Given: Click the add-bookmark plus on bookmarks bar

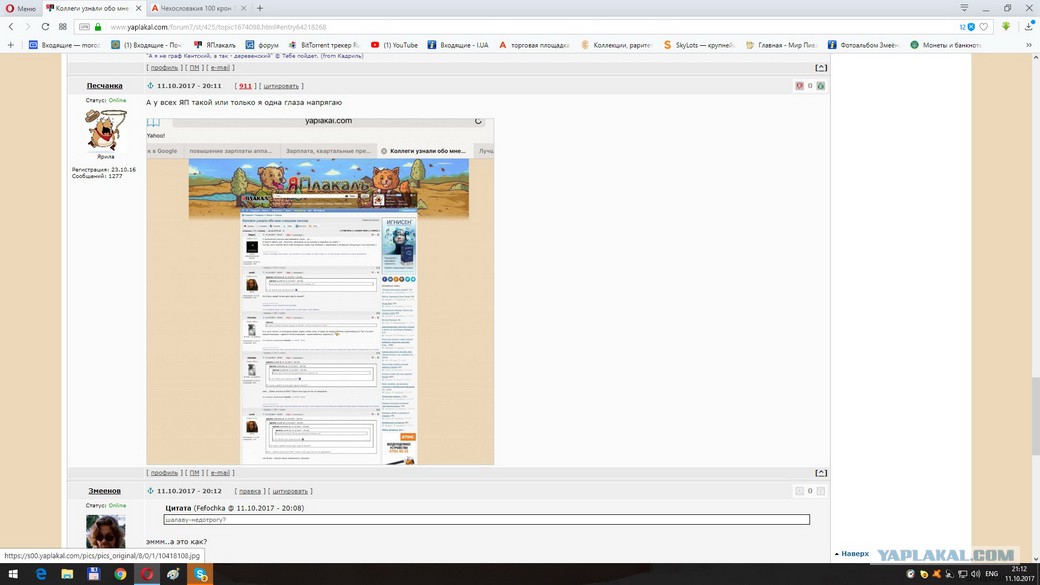Looking at the screenshot, I should click(x=11, y=45).
